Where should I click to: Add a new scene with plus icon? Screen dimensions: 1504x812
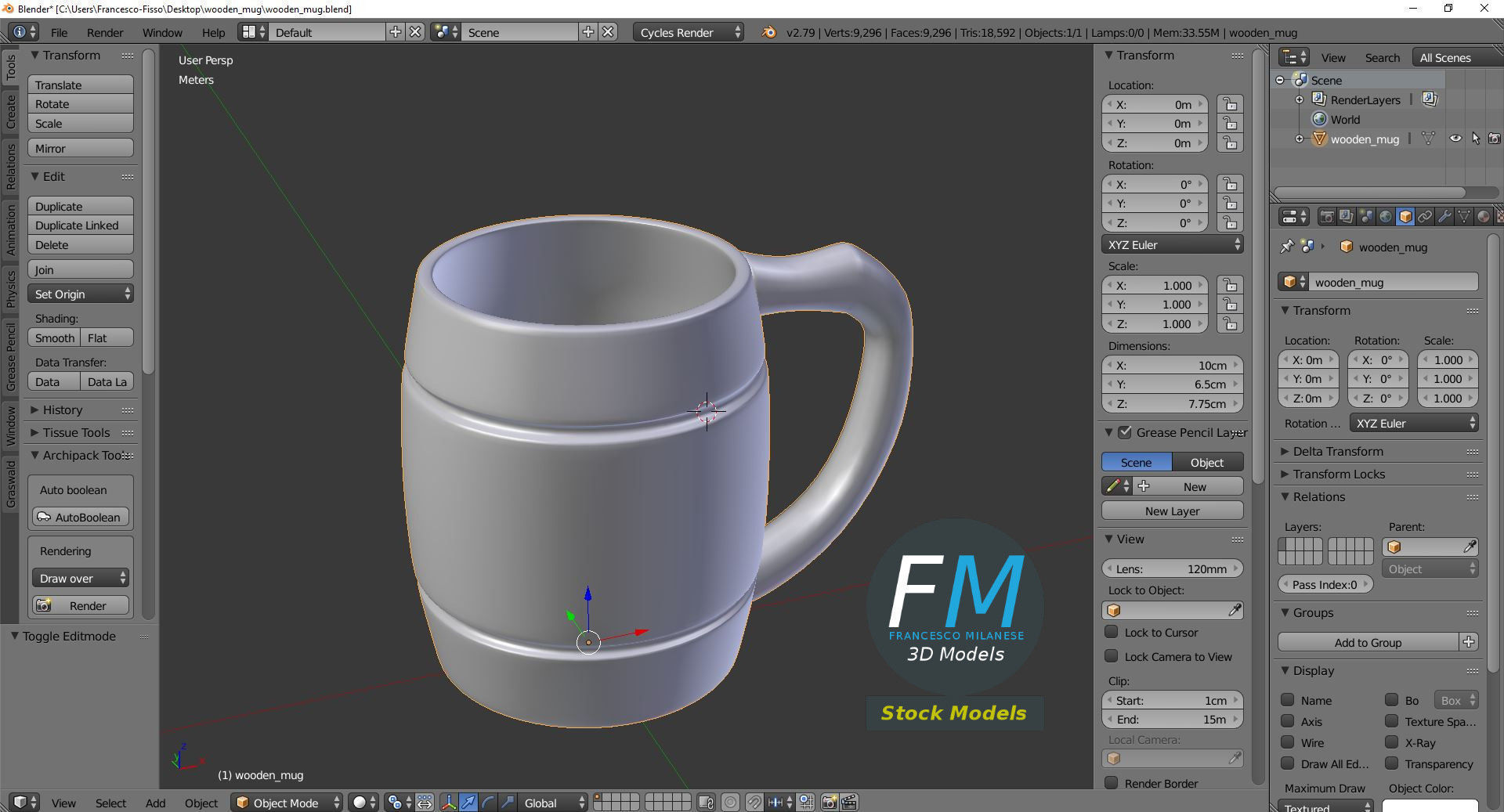[588, 32]
